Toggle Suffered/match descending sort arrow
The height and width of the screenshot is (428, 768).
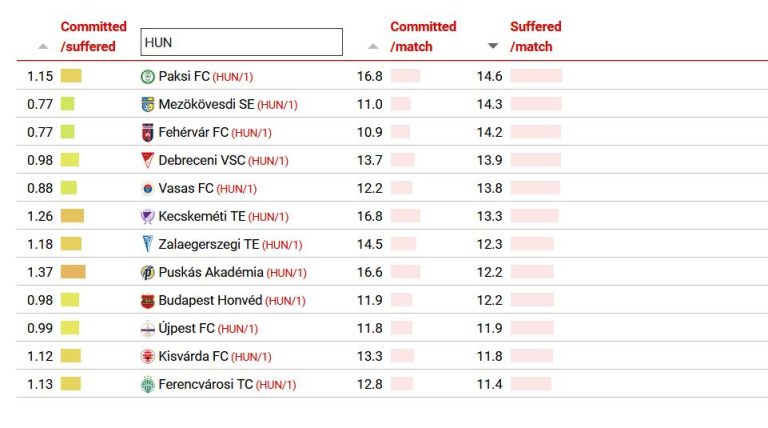(x=493, y=46)
